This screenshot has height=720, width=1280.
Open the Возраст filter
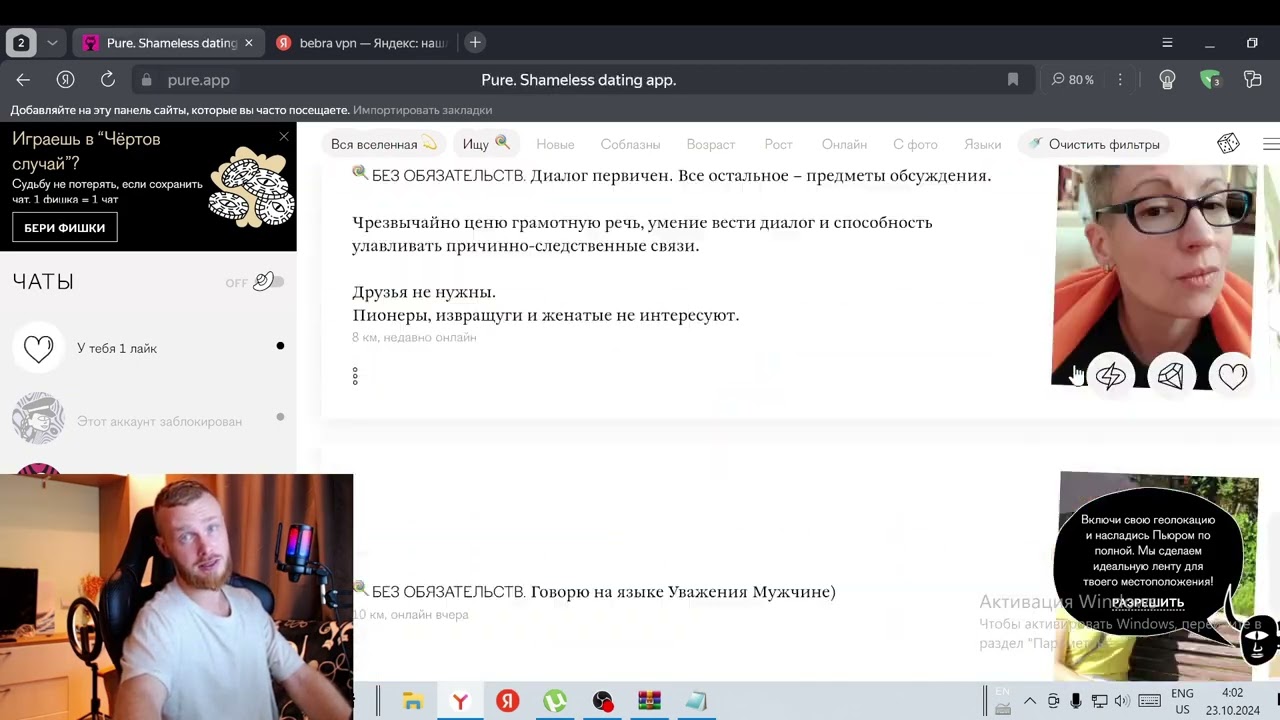(711, 145)
